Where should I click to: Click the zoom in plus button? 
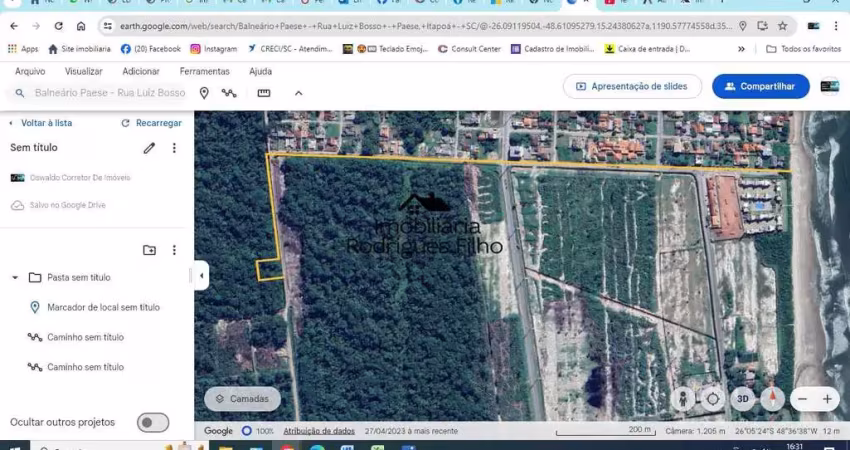[x=827, y=399]
